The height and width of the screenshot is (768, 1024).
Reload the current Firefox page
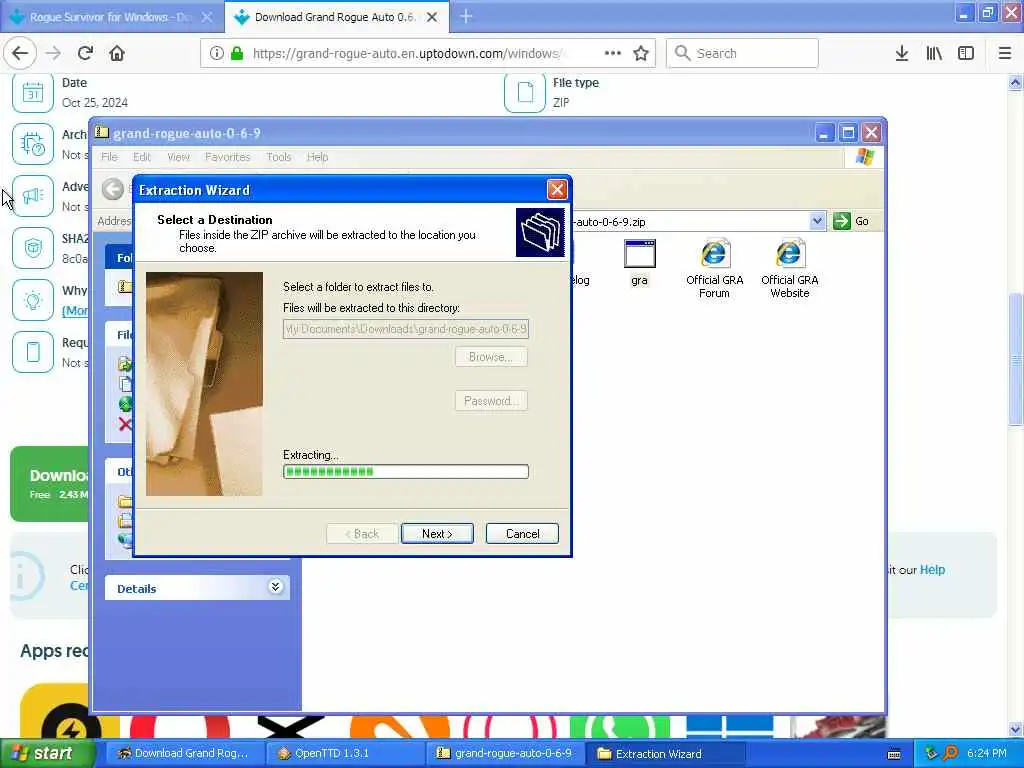tap(85, 53)
